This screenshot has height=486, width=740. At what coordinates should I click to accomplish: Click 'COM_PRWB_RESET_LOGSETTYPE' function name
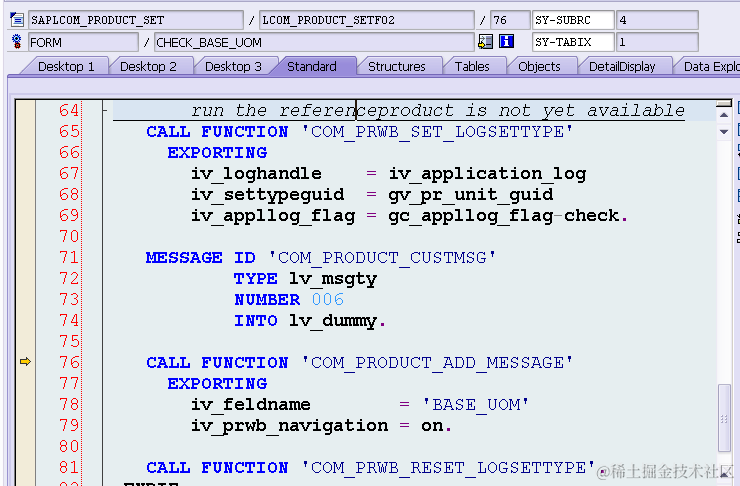pyautogui.click(x=448, y=468)
